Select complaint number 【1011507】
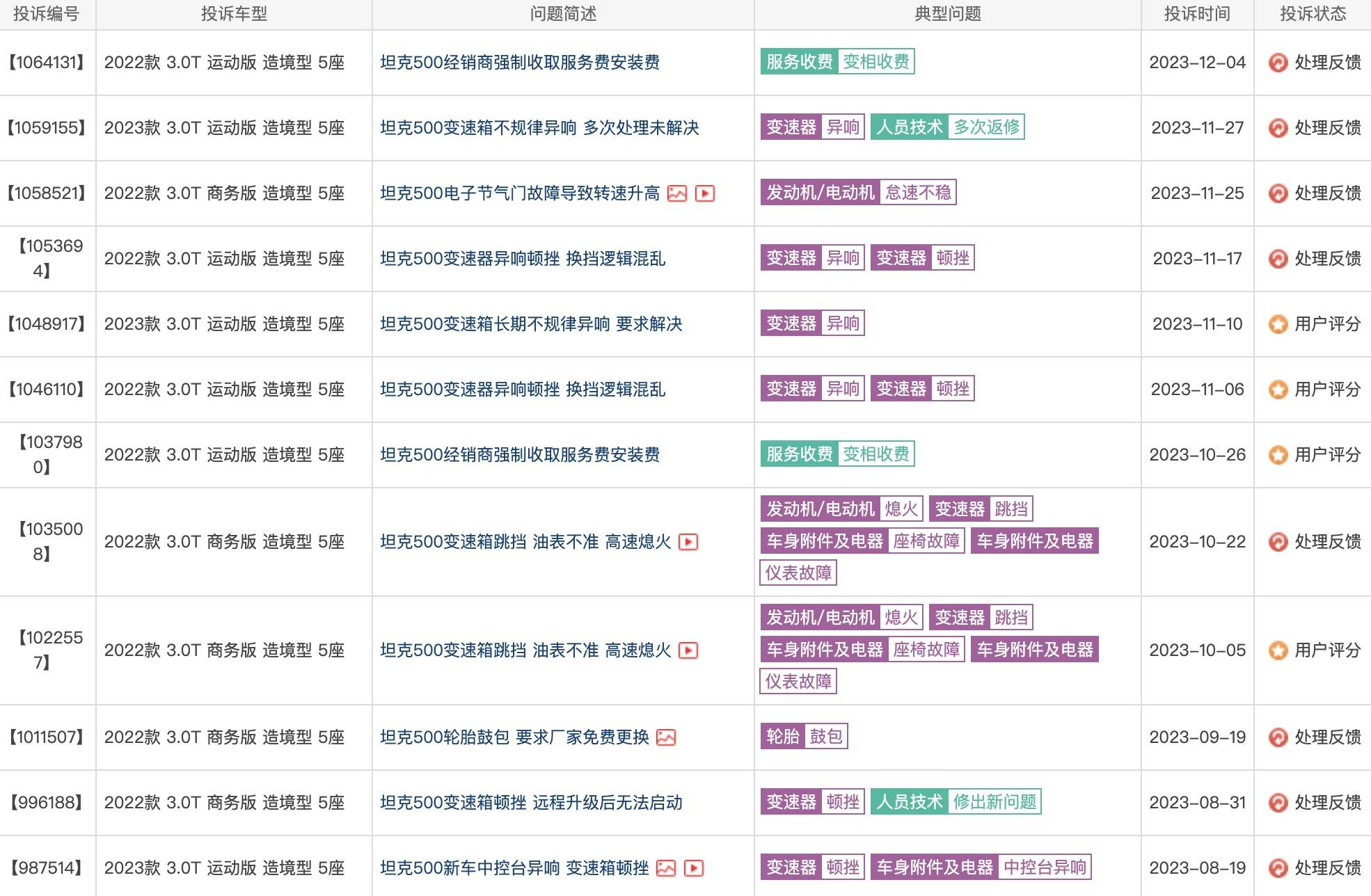The height and width of the screenshot is (896, 1371). click(46, 737)
